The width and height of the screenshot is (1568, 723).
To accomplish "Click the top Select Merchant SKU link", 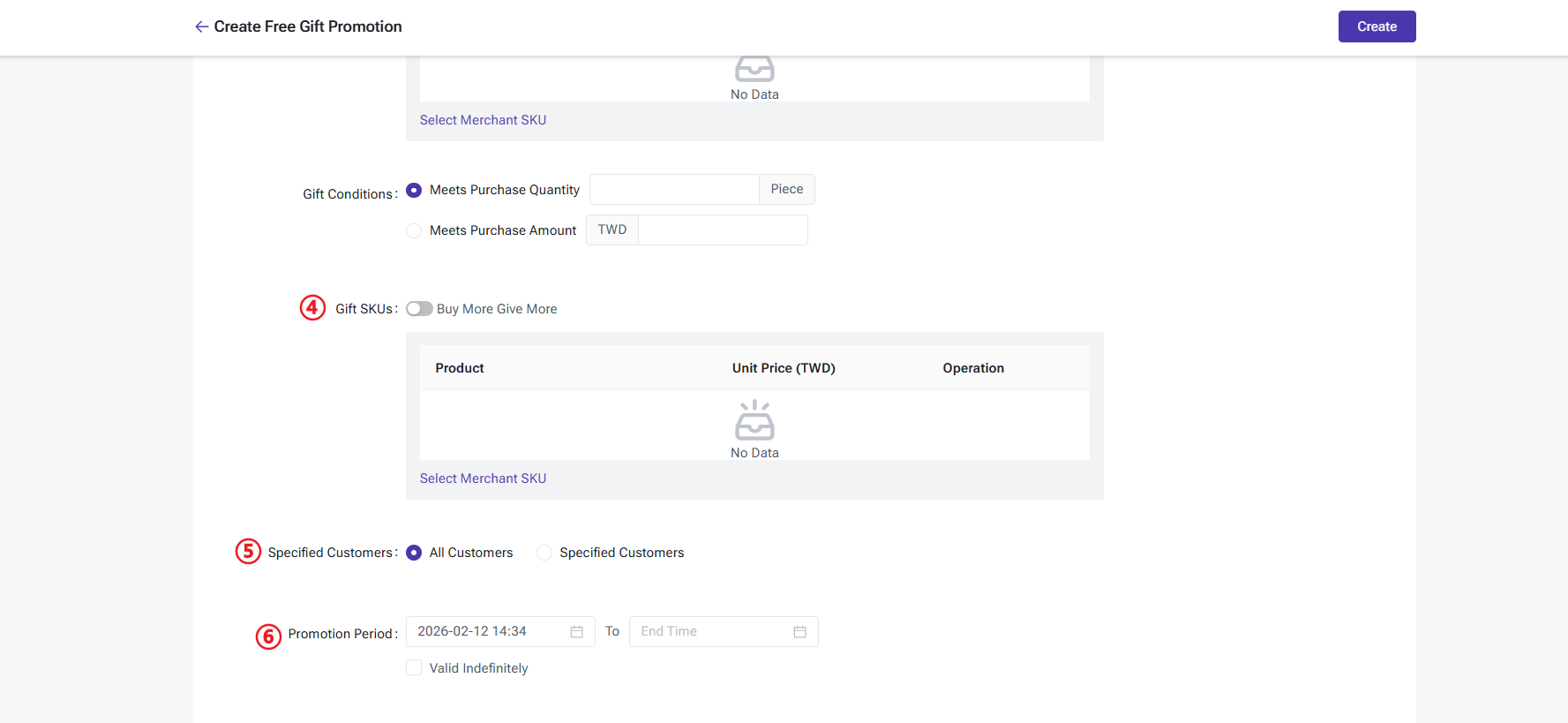I will [x=483, y=120].
